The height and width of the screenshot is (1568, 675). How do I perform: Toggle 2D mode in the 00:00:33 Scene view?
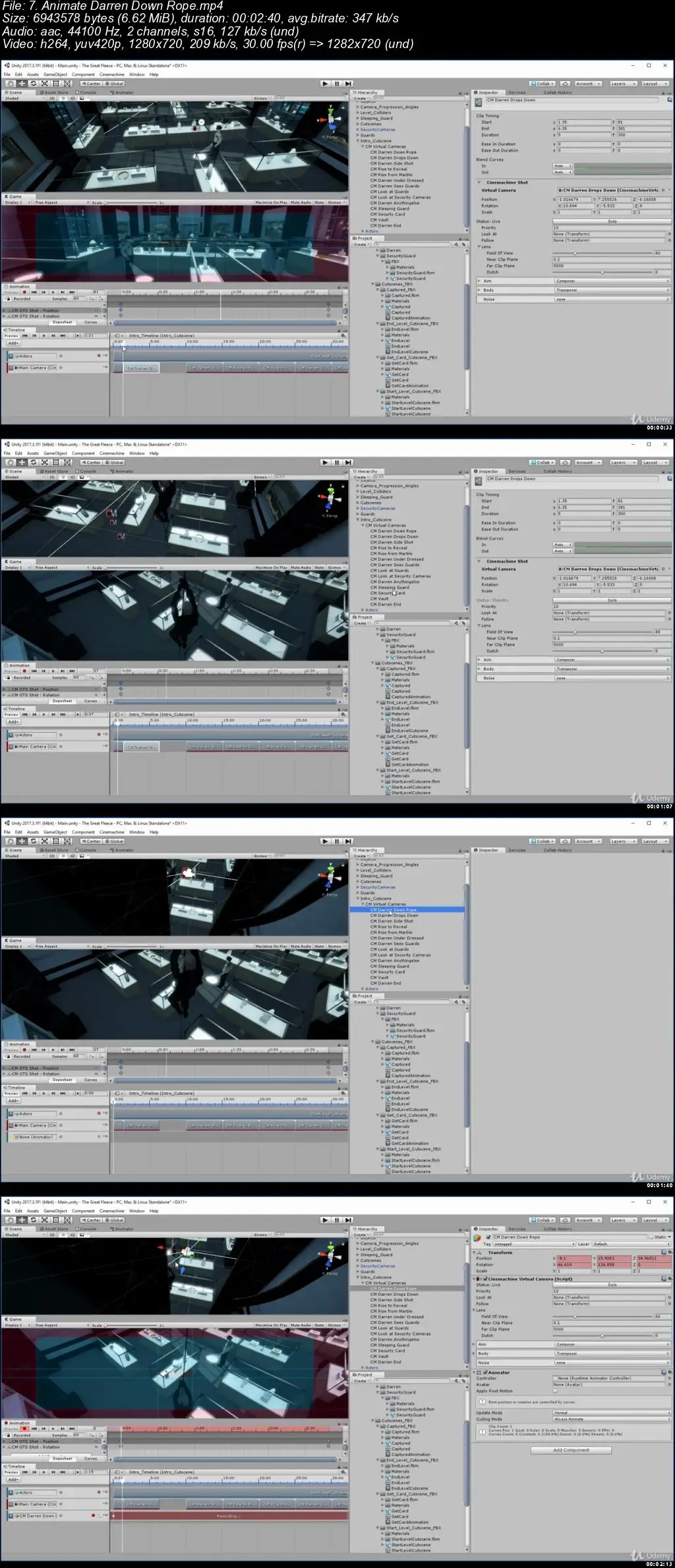[x=53, y=99]
